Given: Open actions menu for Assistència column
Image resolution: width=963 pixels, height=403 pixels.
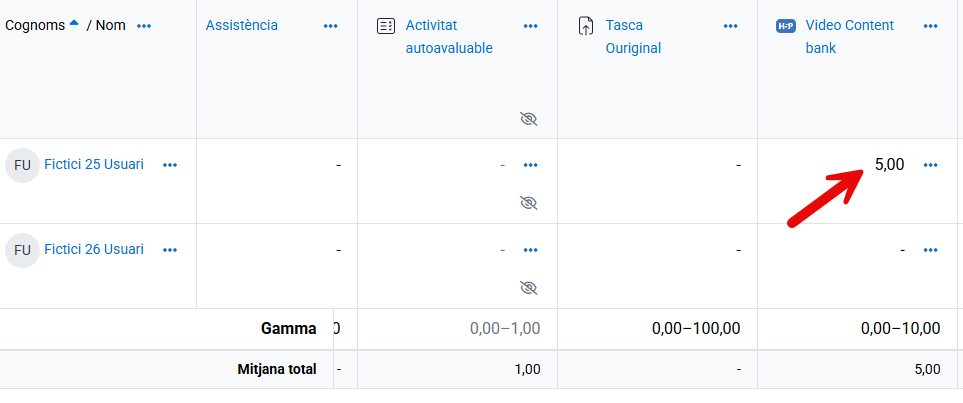Looking at the screenshot, I should (x=331, y=26).
